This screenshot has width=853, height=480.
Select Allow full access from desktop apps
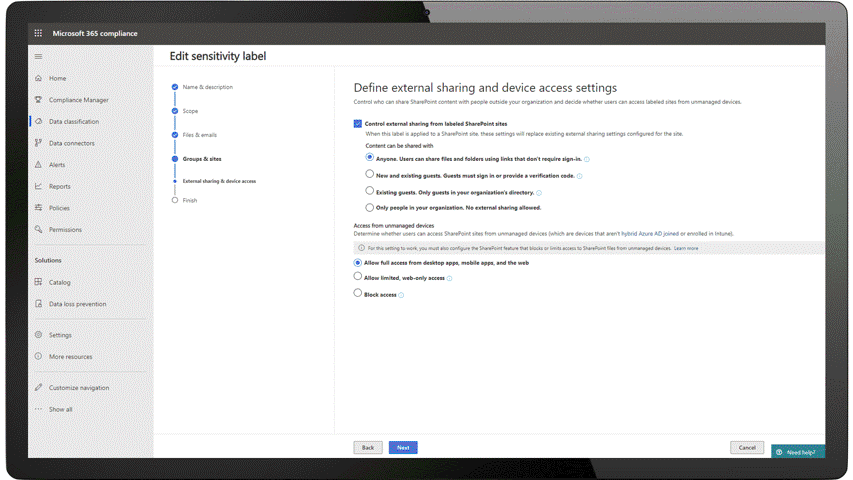pos(357,262)
